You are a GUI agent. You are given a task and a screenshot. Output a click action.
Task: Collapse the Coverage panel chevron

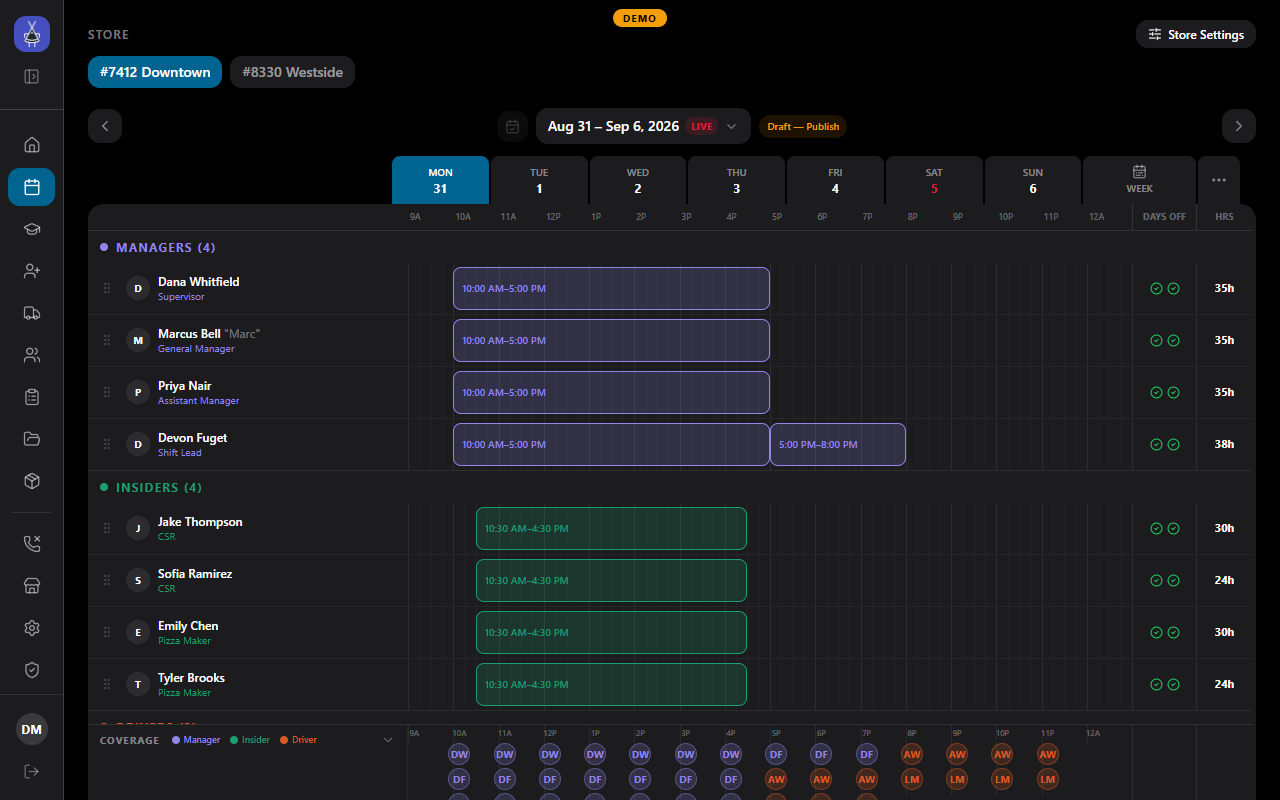coord(388,740)
